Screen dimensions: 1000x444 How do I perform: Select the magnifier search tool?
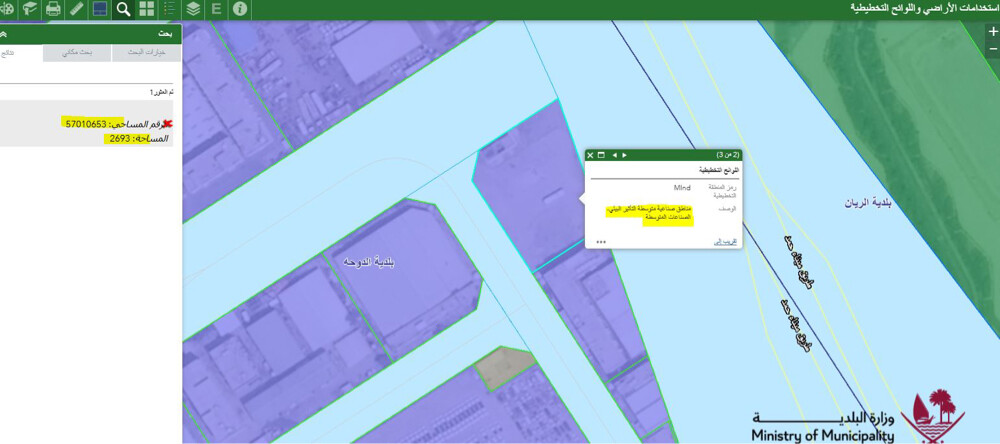point(123,9)
